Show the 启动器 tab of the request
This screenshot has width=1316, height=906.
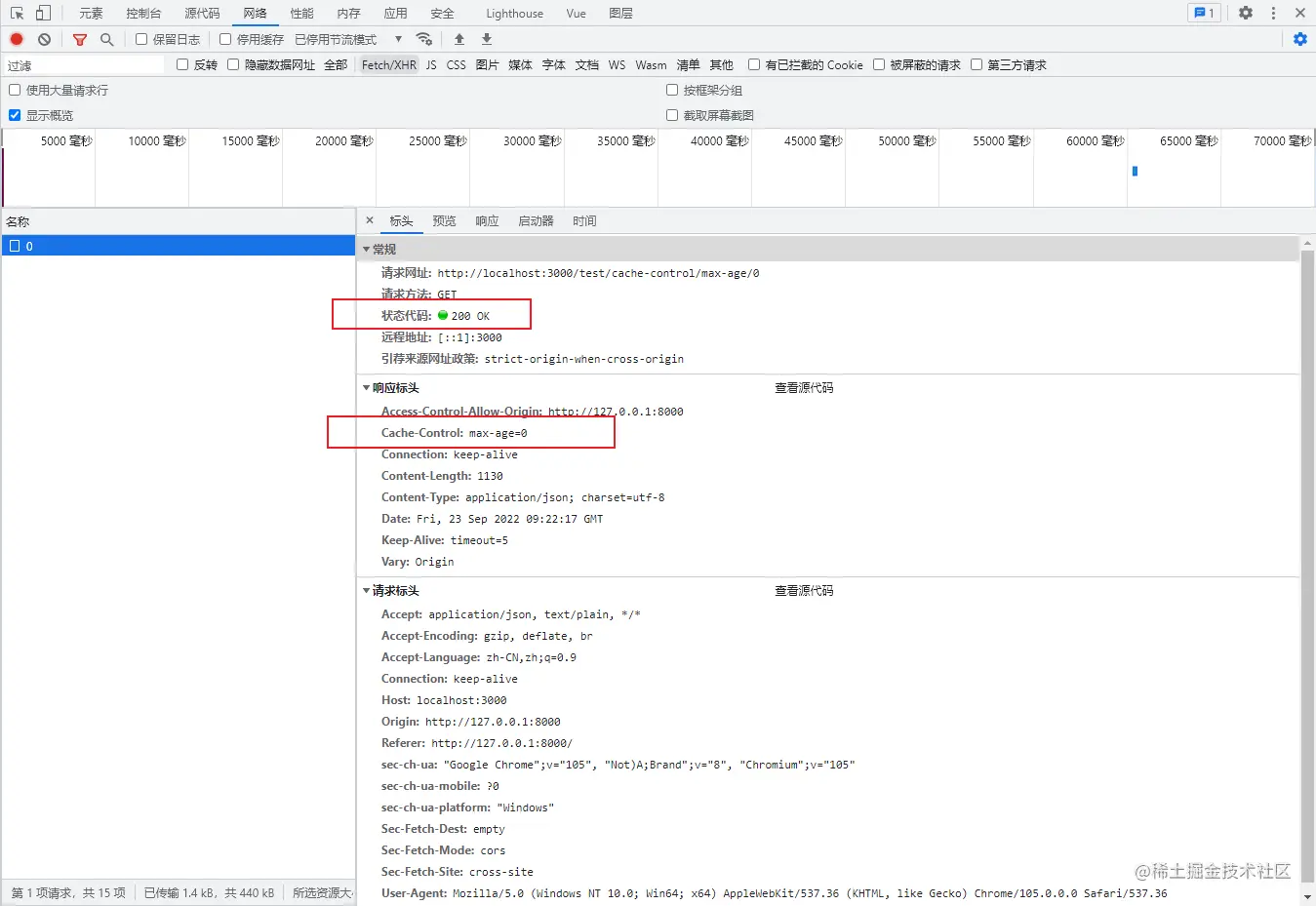click(537, 221)
